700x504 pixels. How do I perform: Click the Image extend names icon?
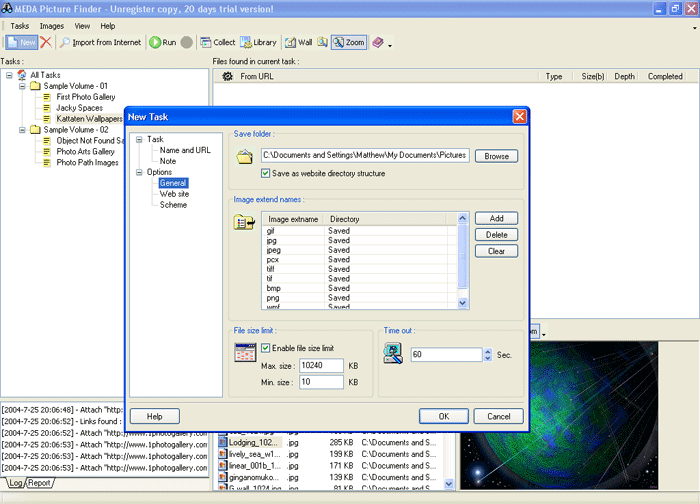pos(244,222)
